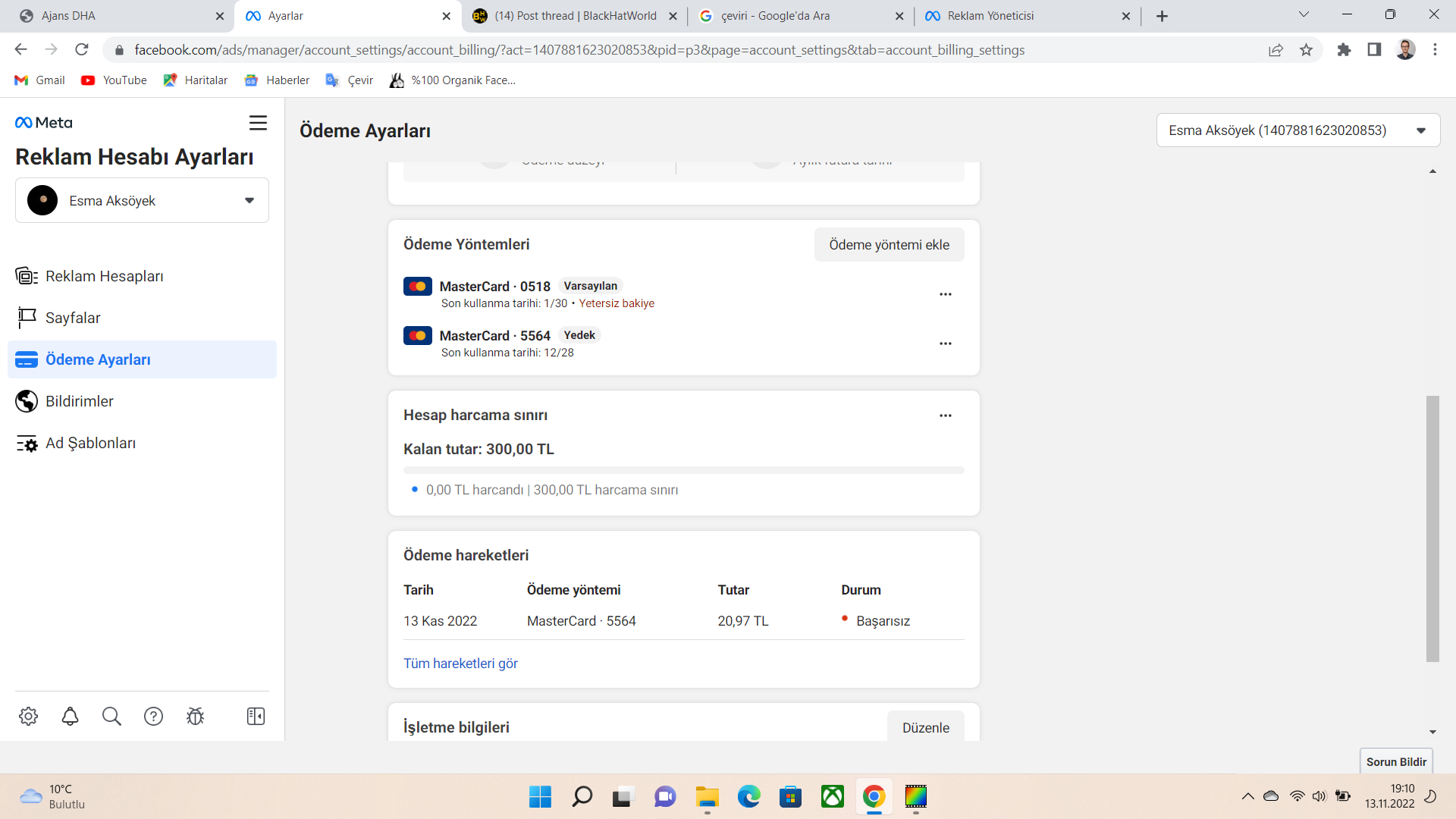Open the Tüm hareketleri gör link
The width and height of the screenshot is (1456, 819).
pyautogui.click(x=460, y=664)
